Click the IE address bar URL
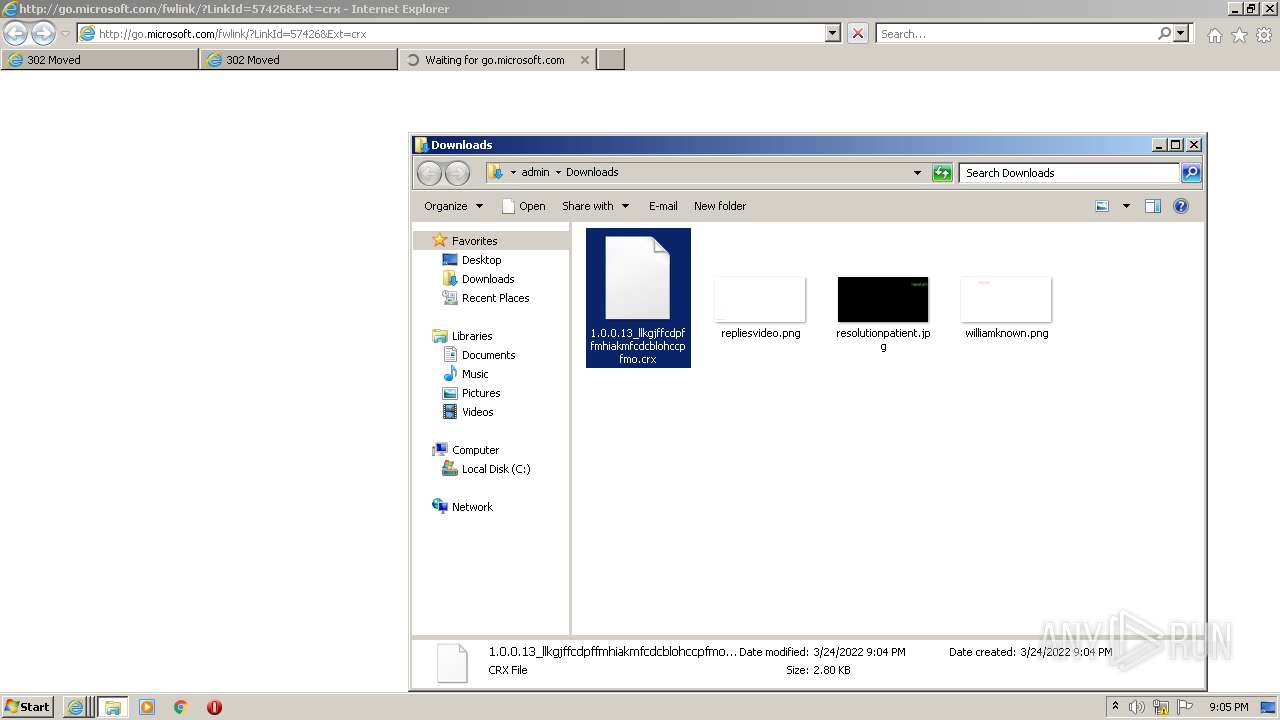Image resolution: width=1280 pixels, height=720 pixels. [x=232, y=34]
